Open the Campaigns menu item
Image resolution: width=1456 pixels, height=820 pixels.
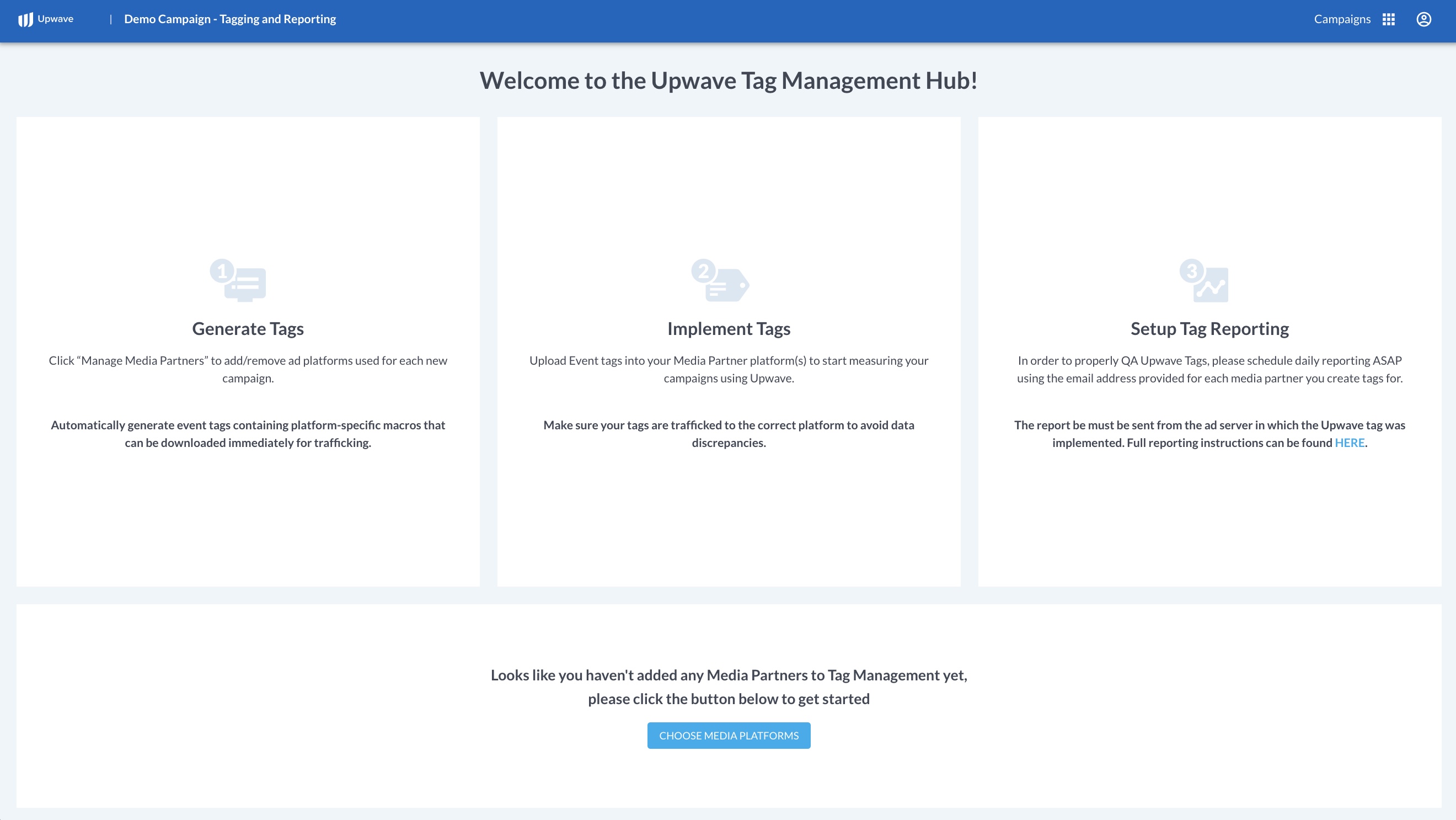[1342, 19]
